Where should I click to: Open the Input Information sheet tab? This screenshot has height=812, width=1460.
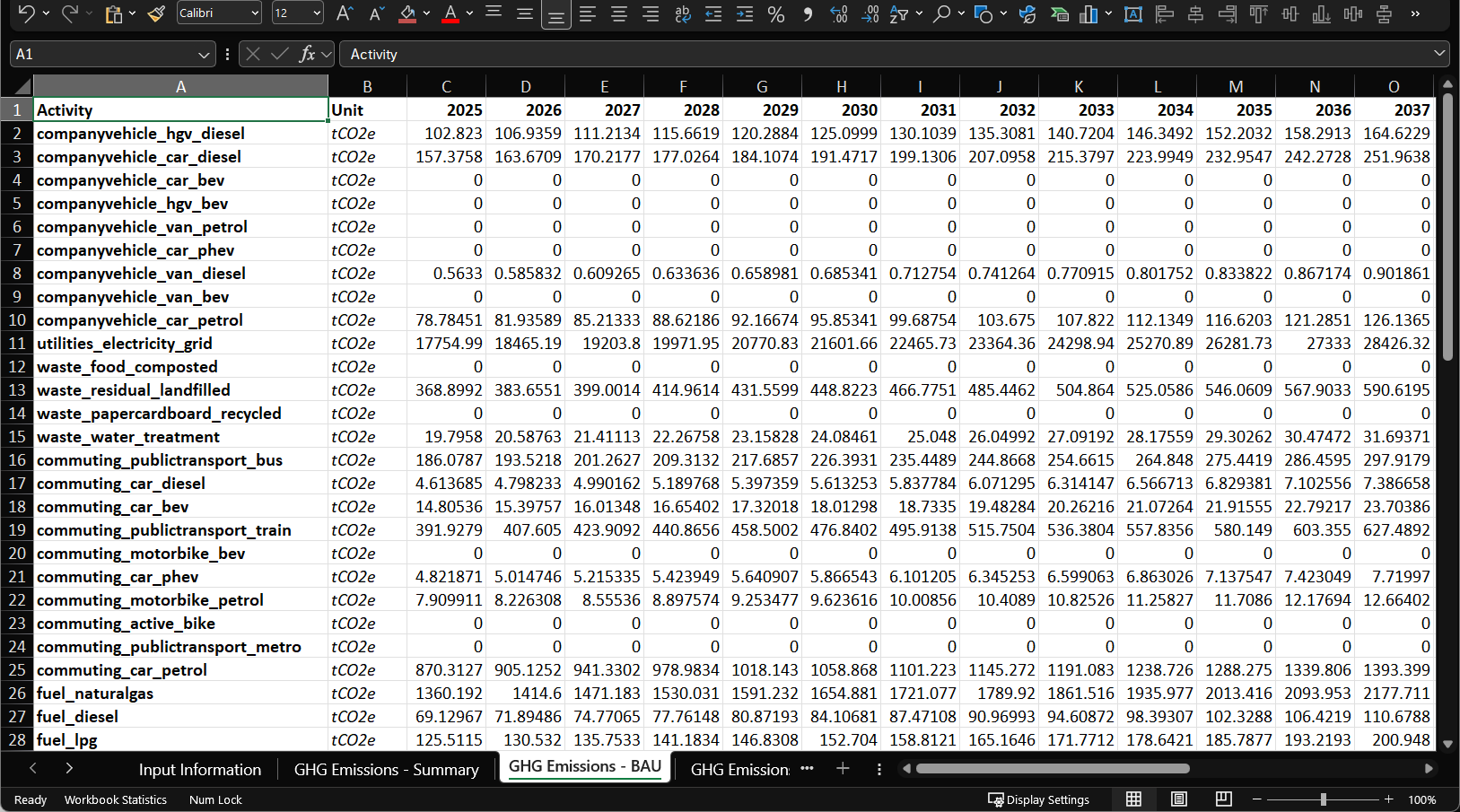pos(199,770)
